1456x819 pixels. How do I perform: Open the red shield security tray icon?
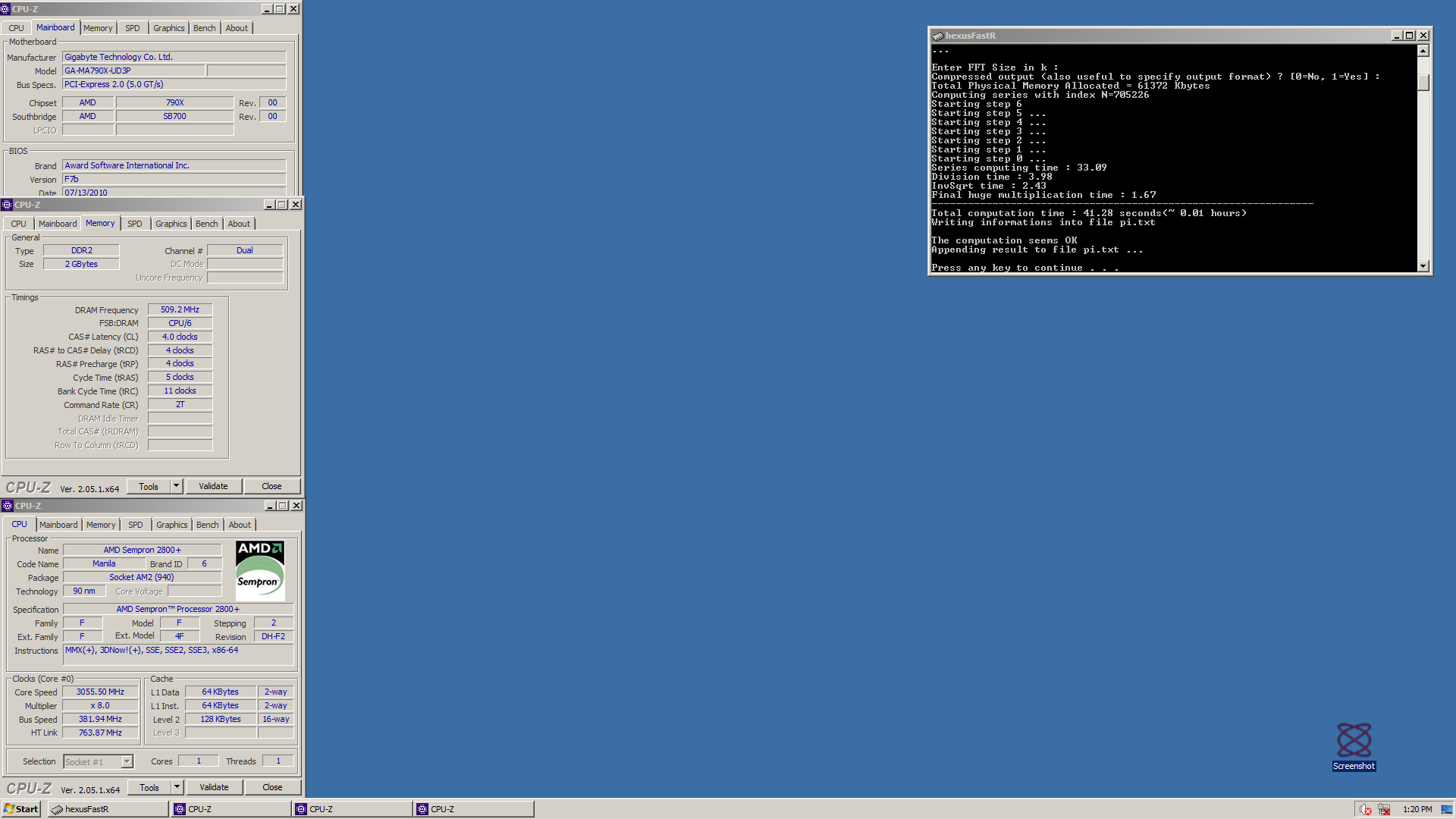pos(1365,809)
